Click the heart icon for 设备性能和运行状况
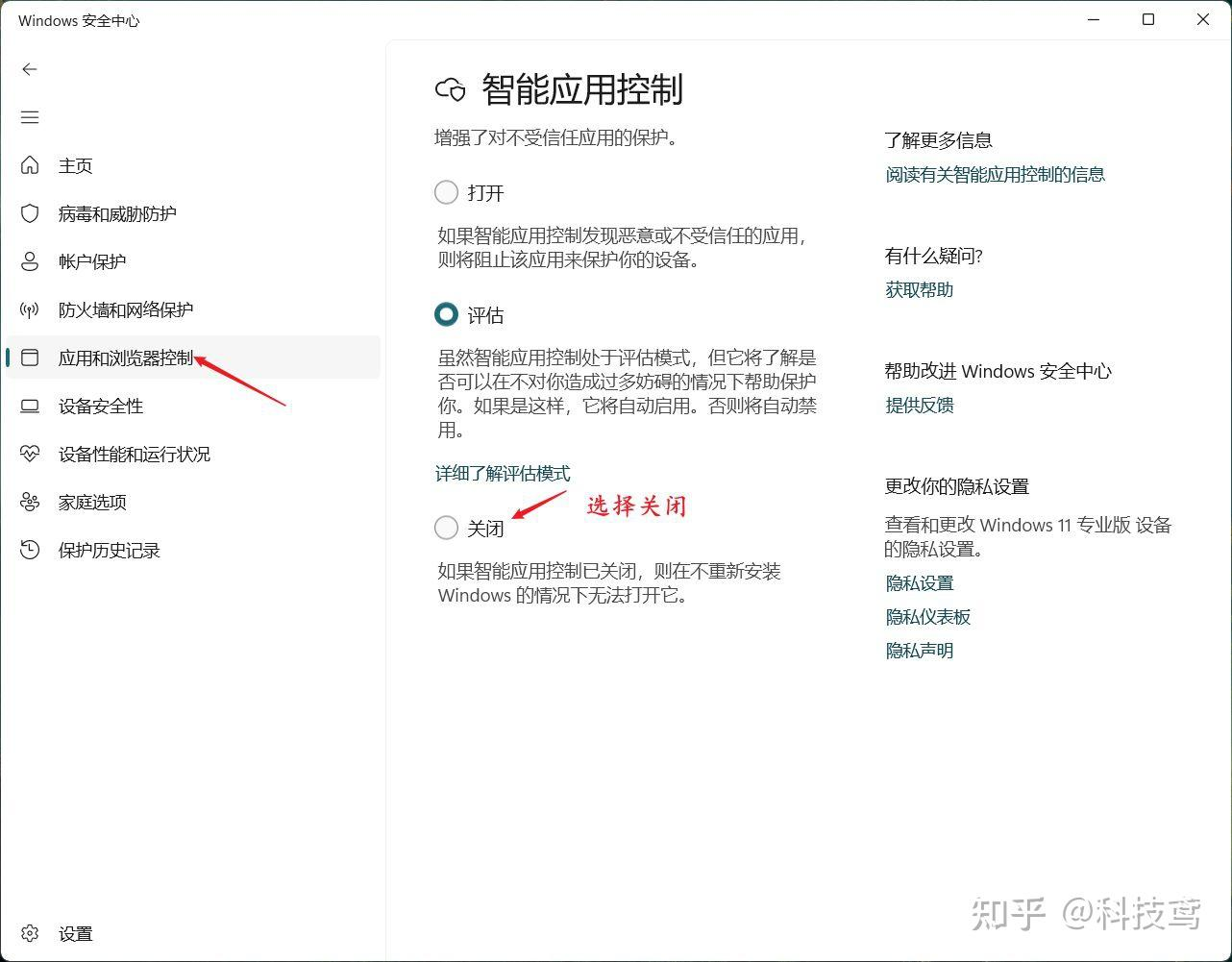Screen dimensions: 1232x962 tap(30, 454)
